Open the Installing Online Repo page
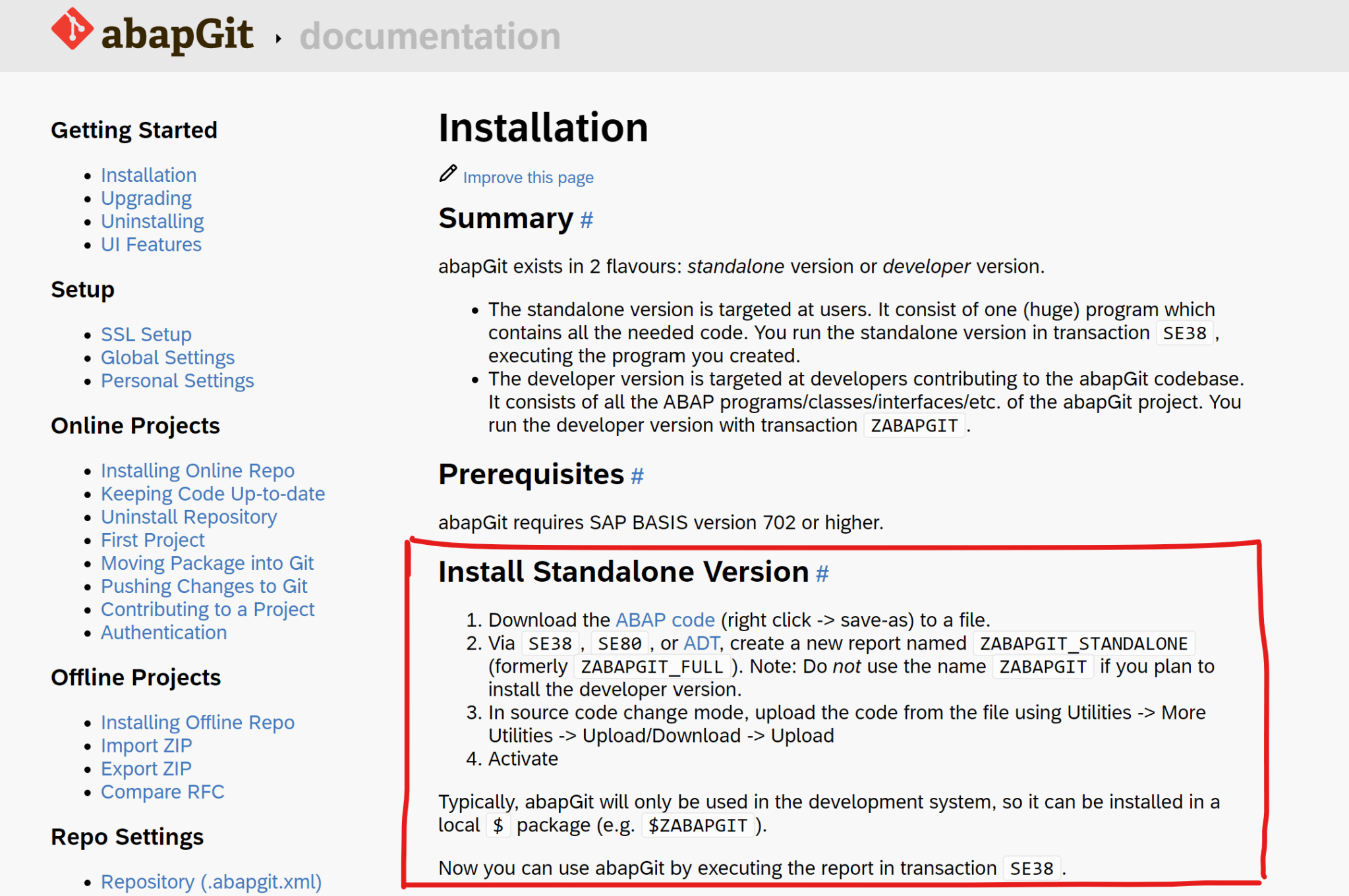 click(197, 470)
